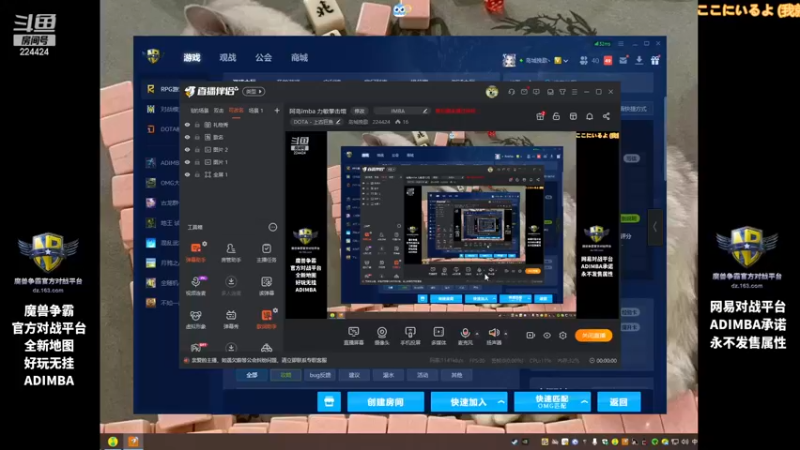Add a 摄像头 camera source
The height and width of the screenshot is (450, 800).
(382, 336)
